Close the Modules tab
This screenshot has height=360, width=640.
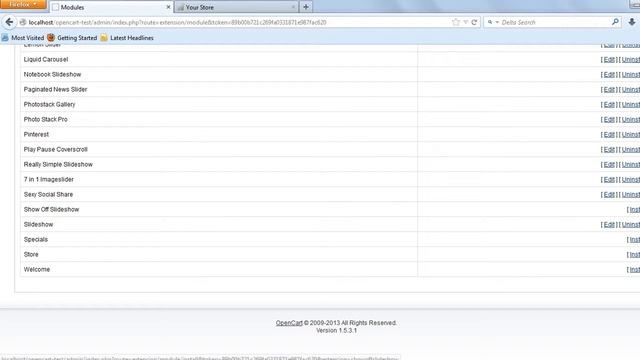click(x=168, y=7)
